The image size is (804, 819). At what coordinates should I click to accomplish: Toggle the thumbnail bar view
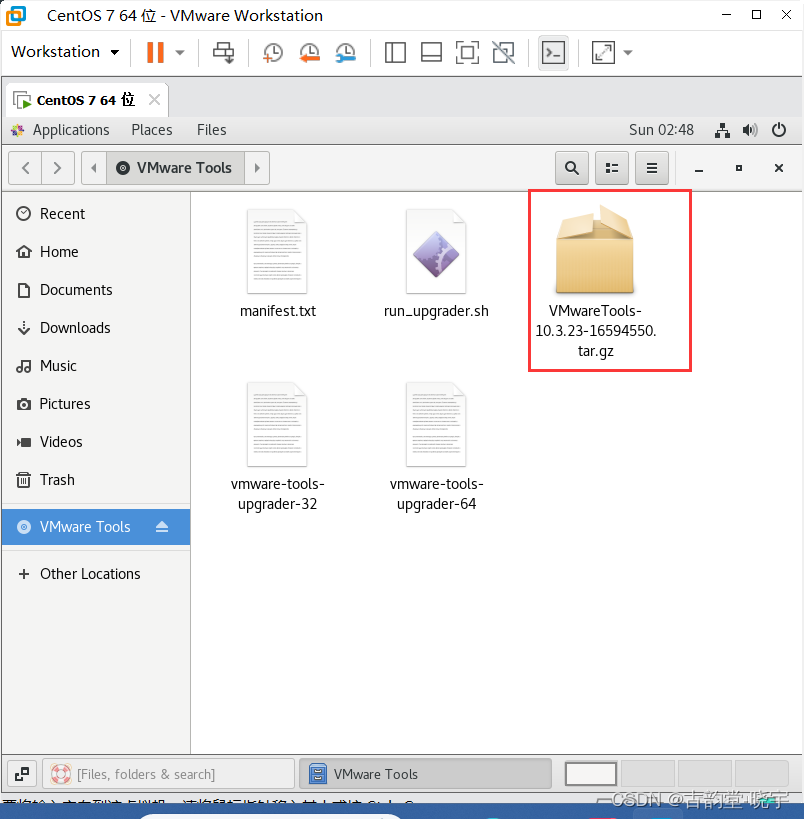coord(431,53)
